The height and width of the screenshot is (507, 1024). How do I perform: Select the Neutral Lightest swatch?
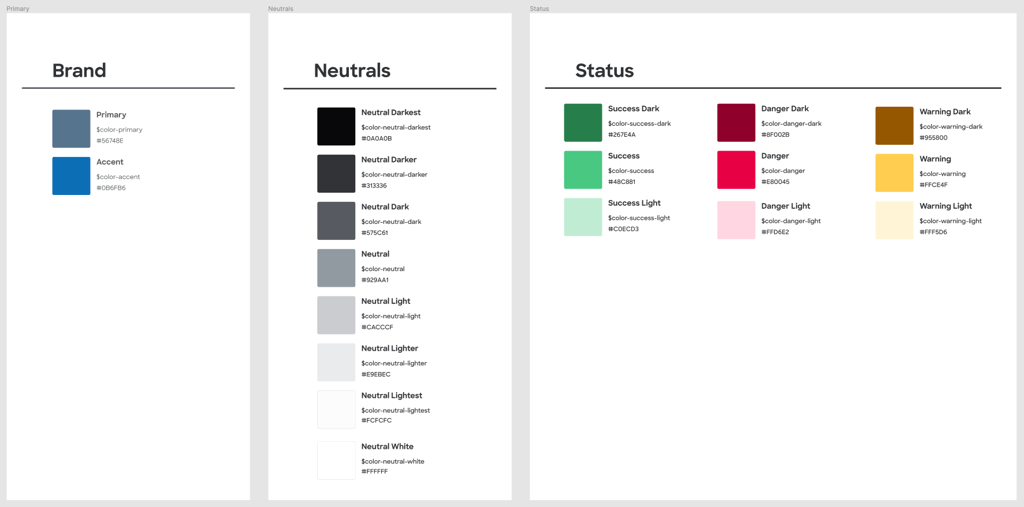336,410
